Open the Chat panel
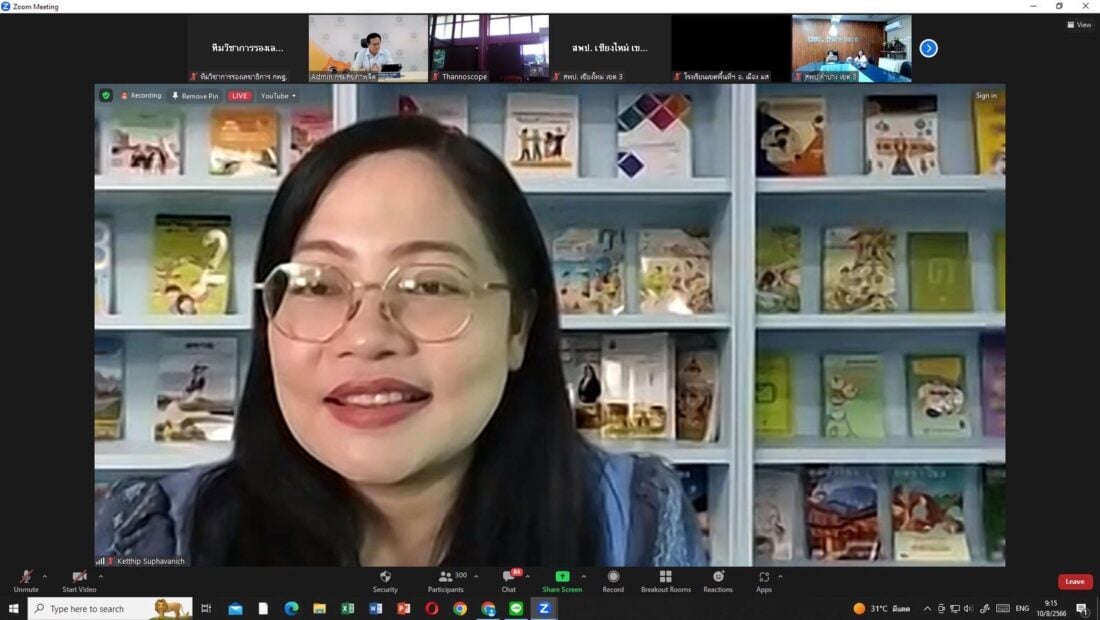Viewport: 1100px width, 620px height. click(x=509, y=579)
